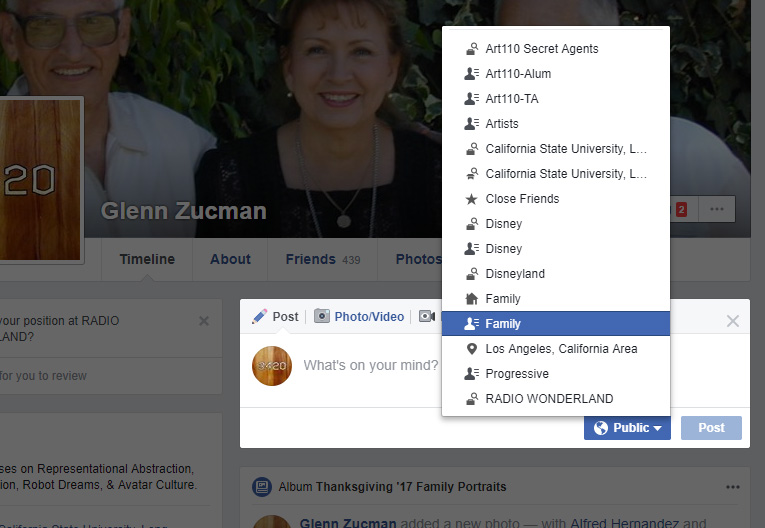Click the blue Post submit button
Image resolution: width=765 pixels, height=528 pixels.
711,427
